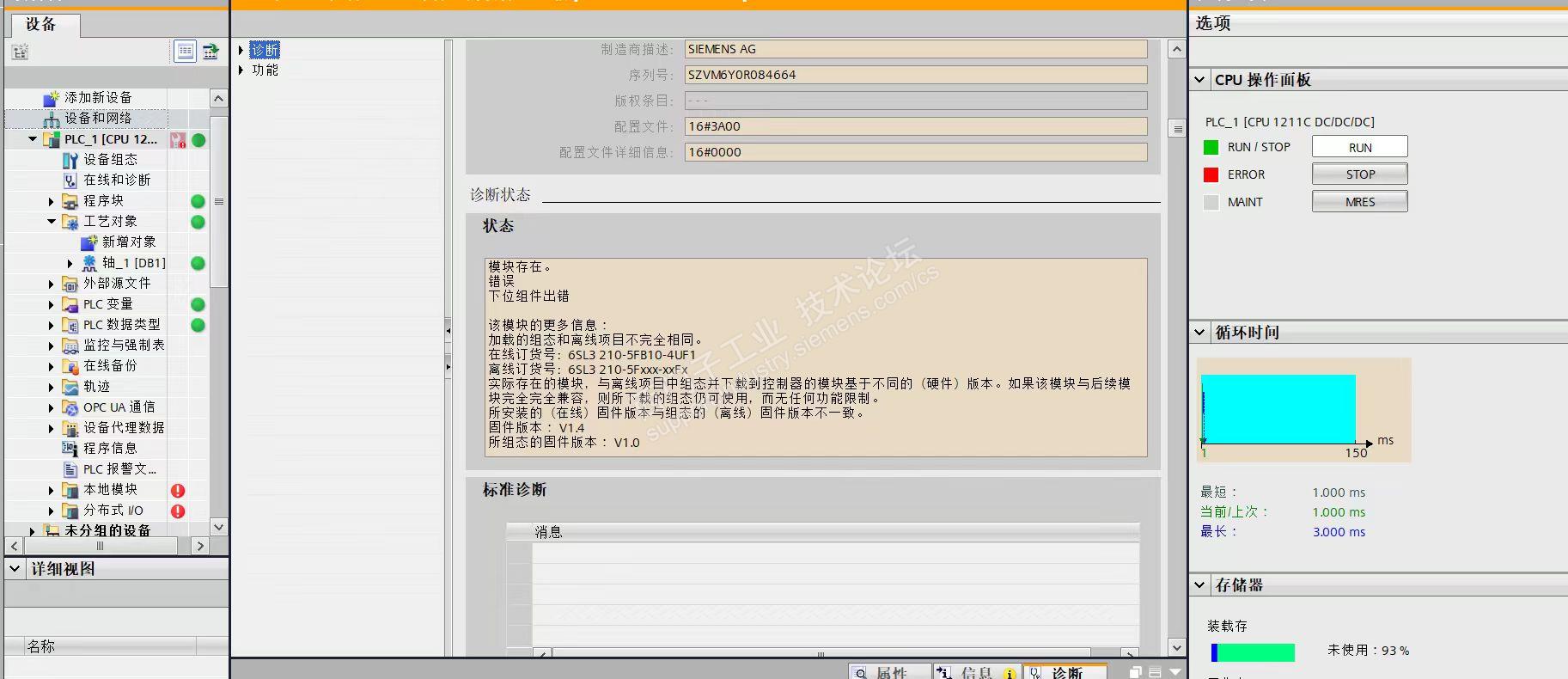This screenshot has width=1568, height=679.
Task: Click the 监控与强制表 folder icon
Action: click(x=70, y=346)
